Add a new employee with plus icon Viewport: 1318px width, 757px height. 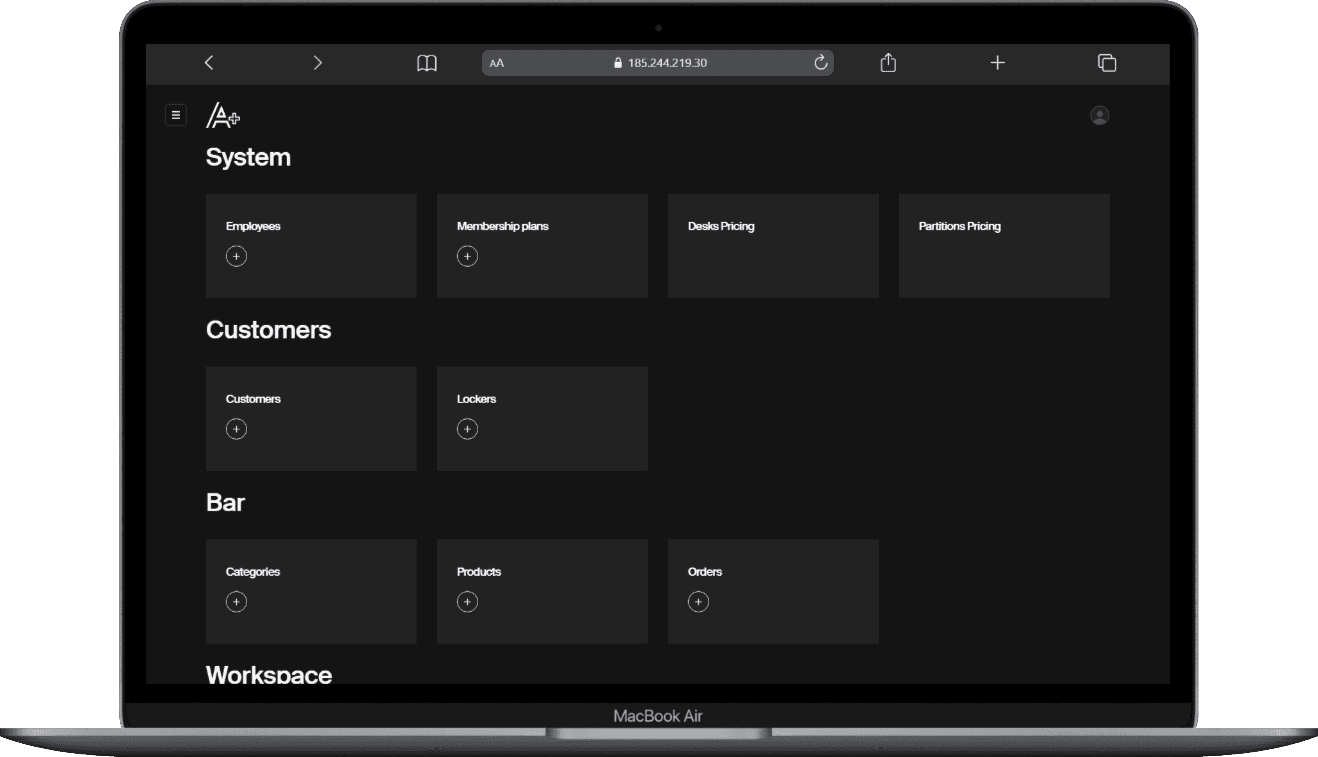coord(236,257)
